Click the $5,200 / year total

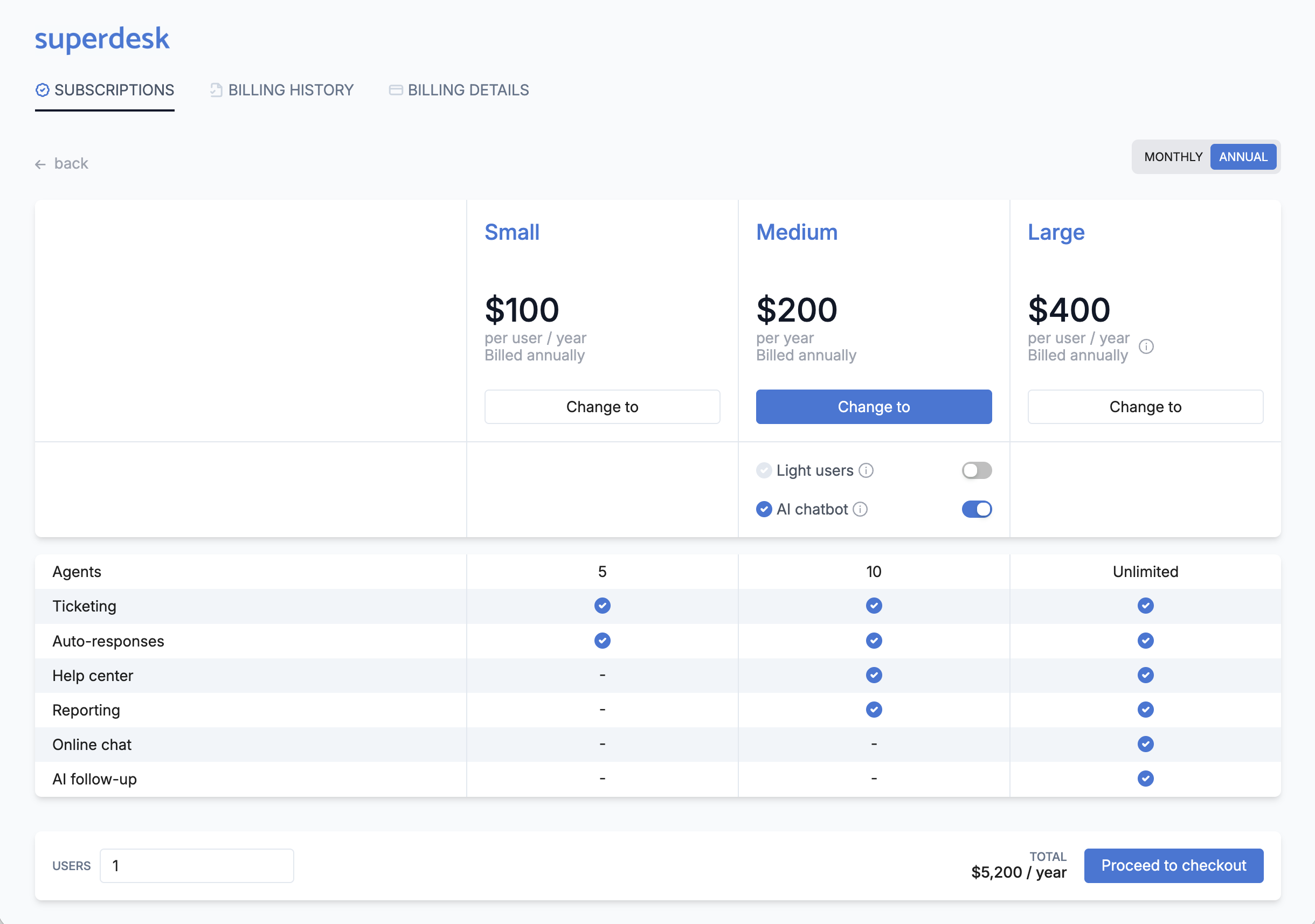pos(1019,872)
